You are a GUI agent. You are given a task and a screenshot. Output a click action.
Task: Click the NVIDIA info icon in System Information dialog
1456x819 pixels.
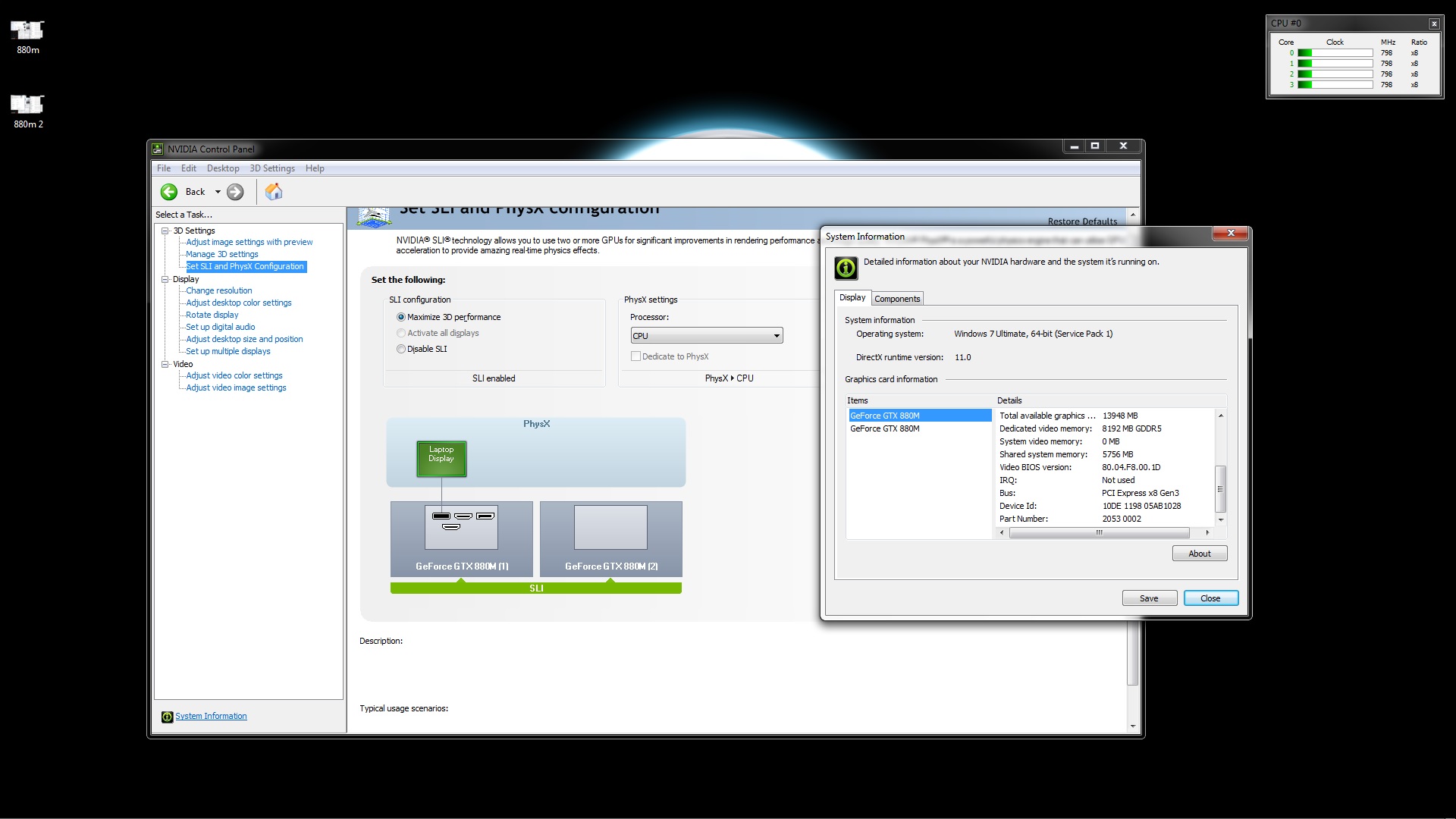pos(846,268)
